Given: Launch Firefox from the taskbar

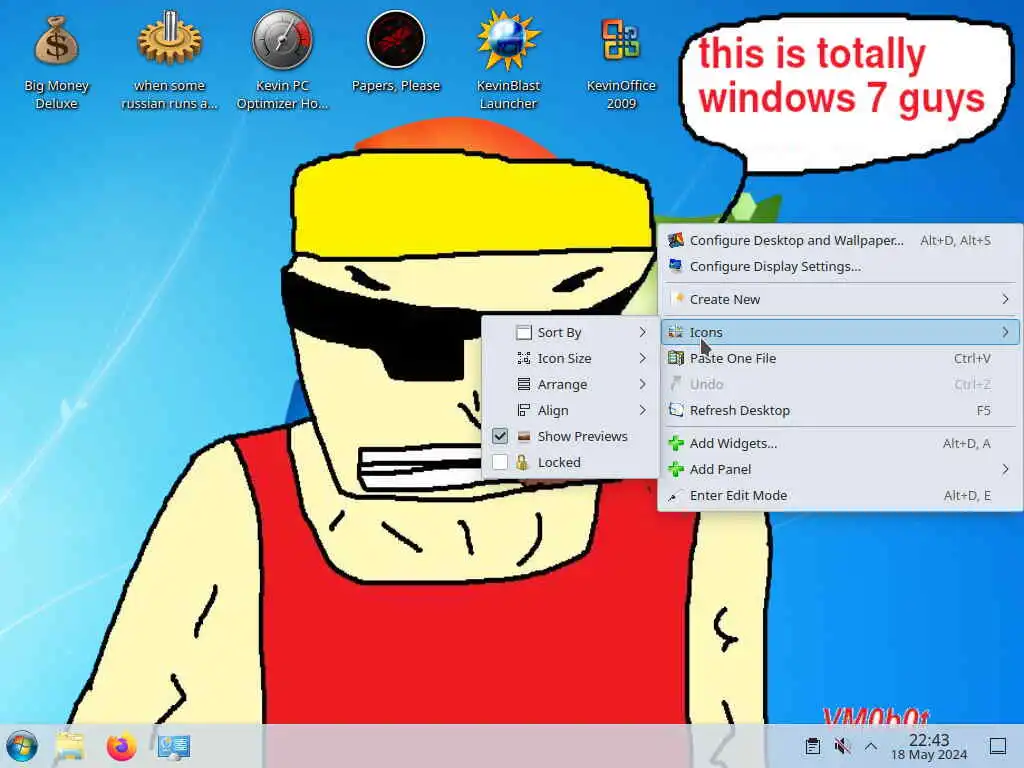Looking at the screenshot, I should click(121, 746).
